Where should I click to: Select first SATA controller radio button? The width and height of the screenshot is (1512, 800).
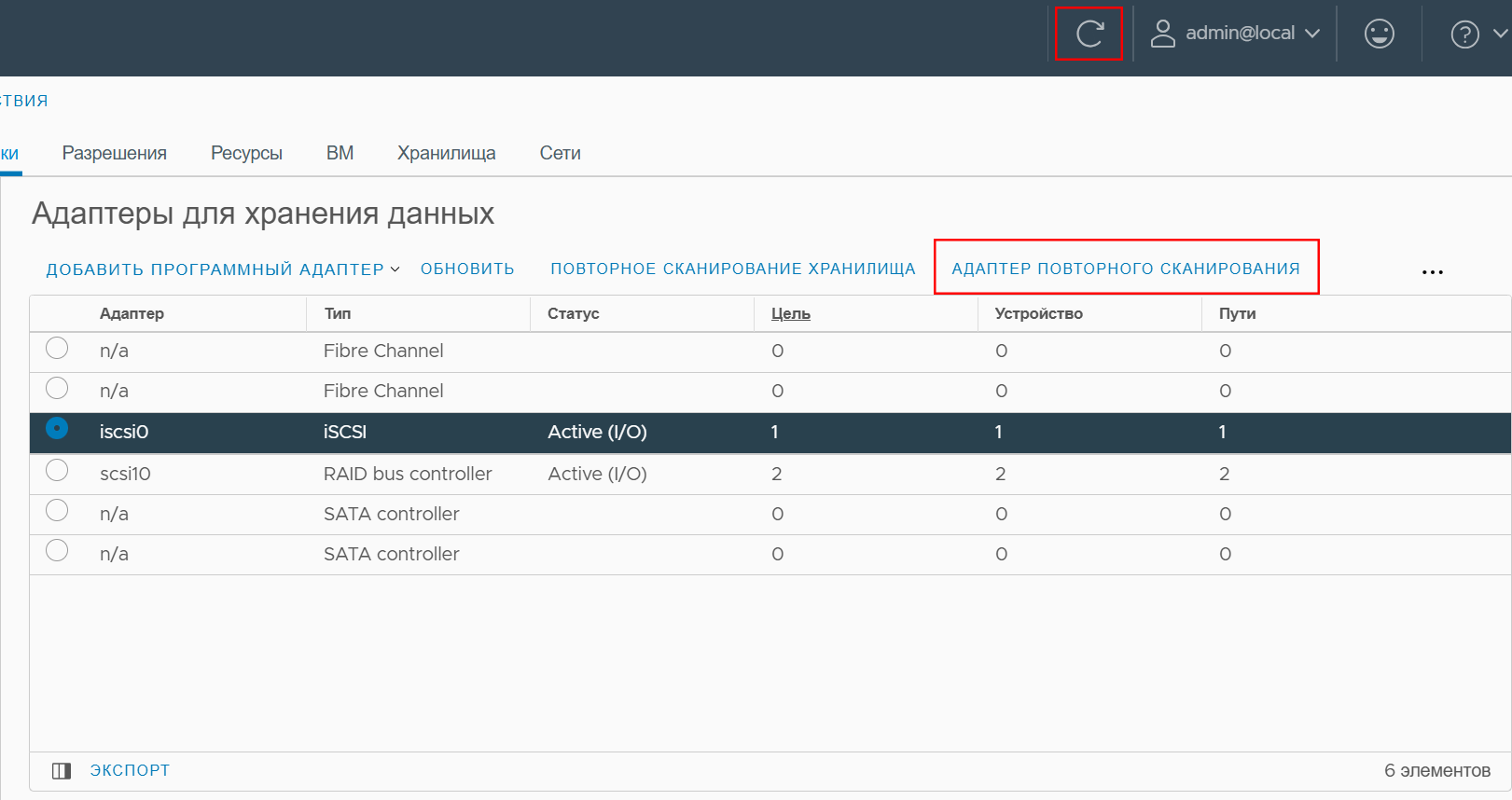[57, 510]
